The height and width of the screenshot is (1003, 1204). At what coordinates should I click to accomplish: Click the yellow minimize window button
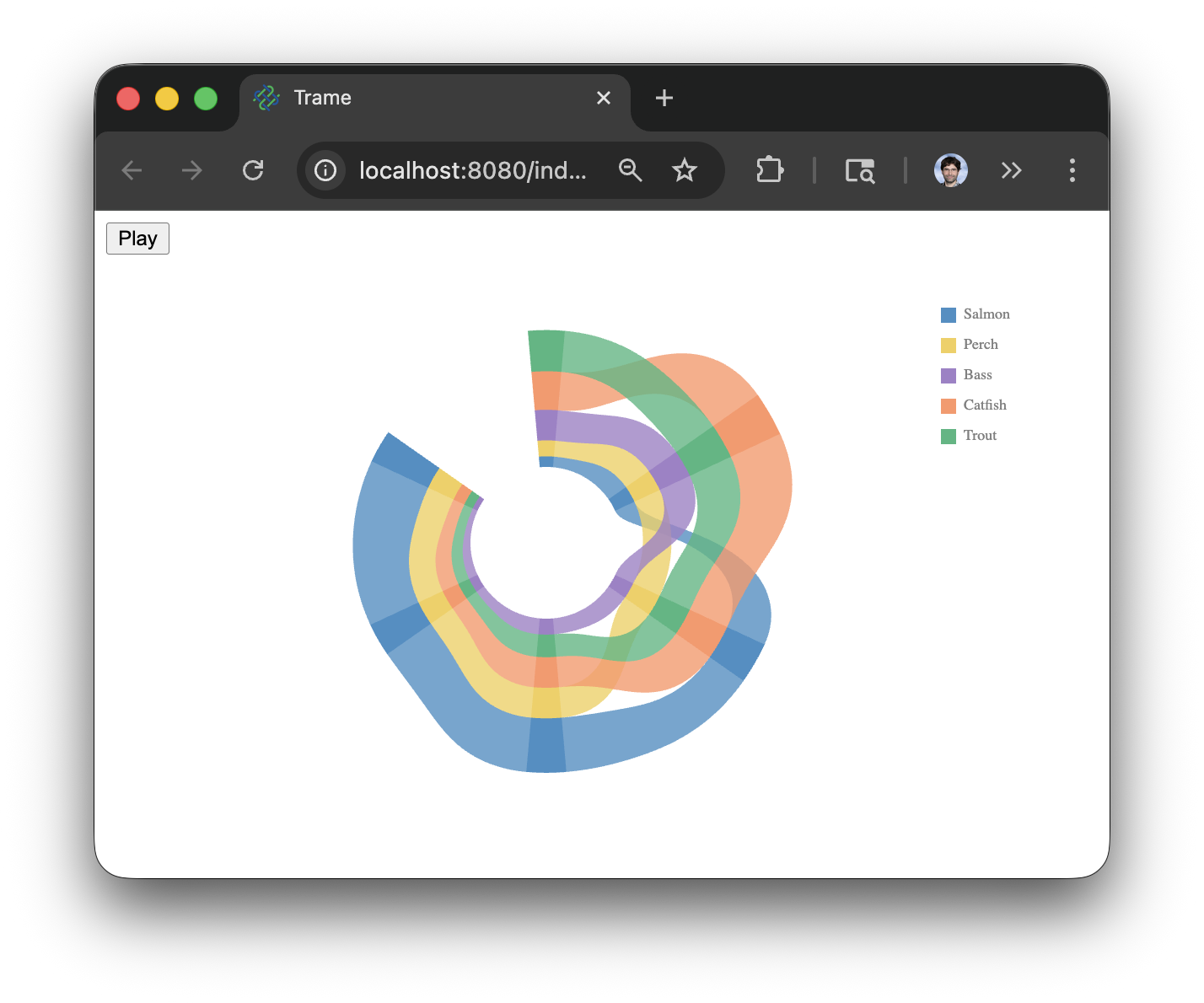[167, 99]
